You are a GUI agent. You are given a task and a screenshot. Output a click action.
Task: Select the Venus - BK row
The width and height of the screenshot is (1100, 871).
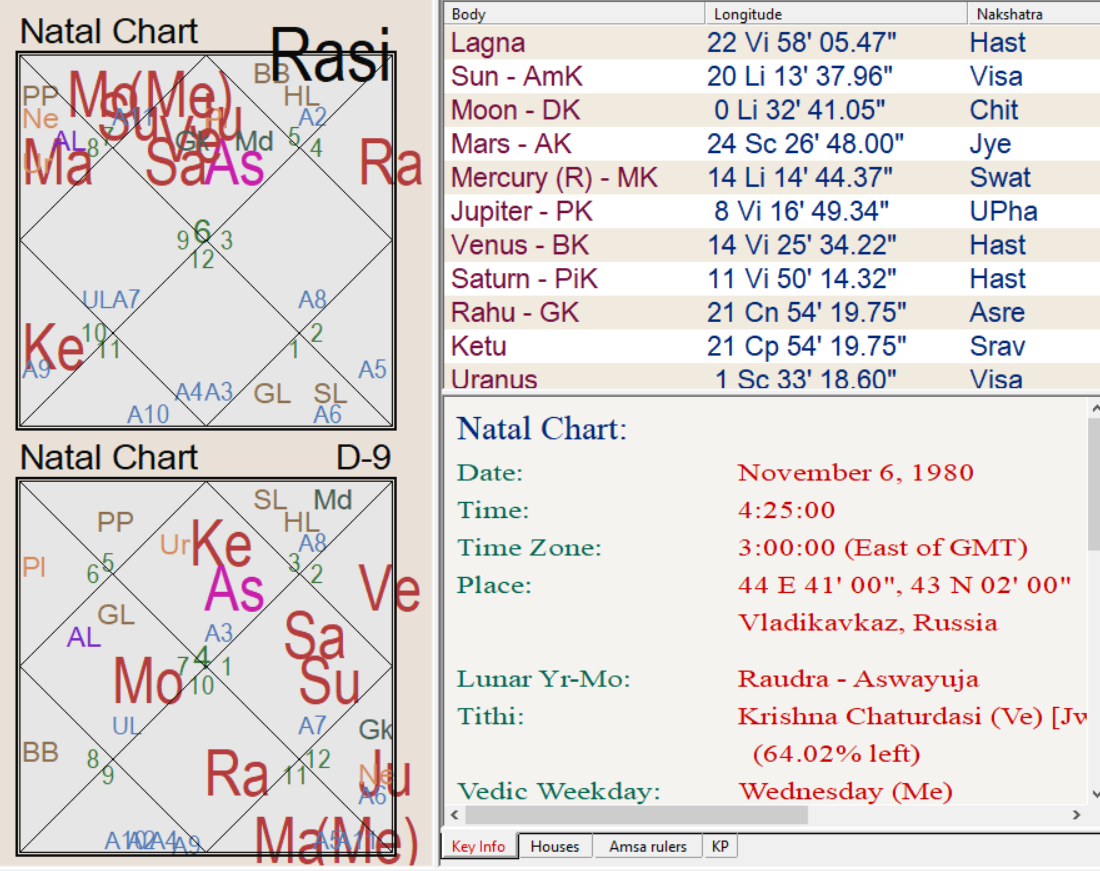click(x=772, y=245)
